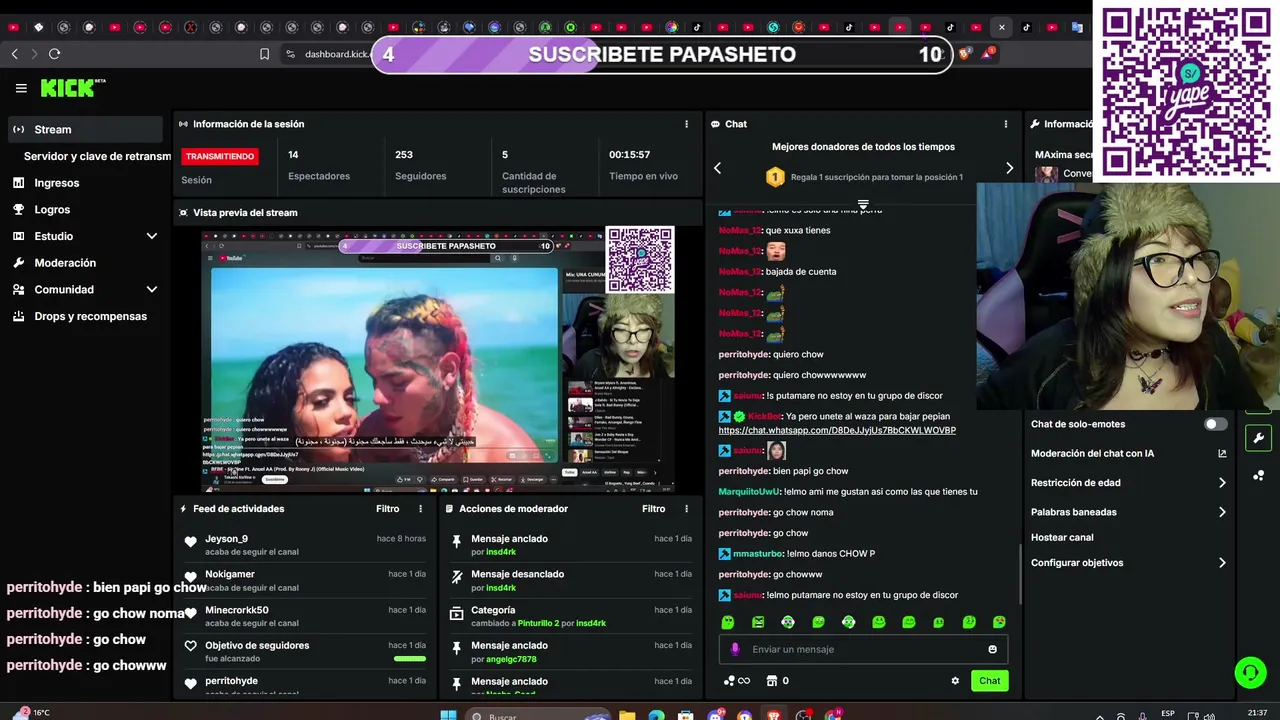Open the emoji picker in the message box
This screenshot has height=720, width=1280.
point(992,649)
